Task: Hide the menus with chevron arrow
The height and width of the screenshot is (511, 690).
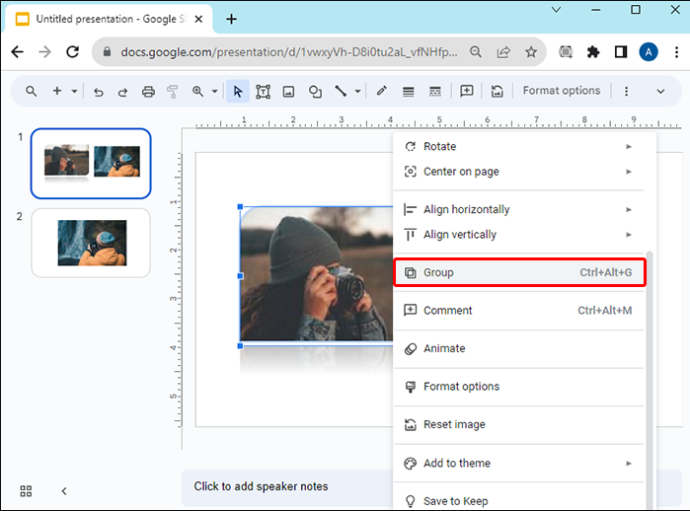Action: point(661,92)
